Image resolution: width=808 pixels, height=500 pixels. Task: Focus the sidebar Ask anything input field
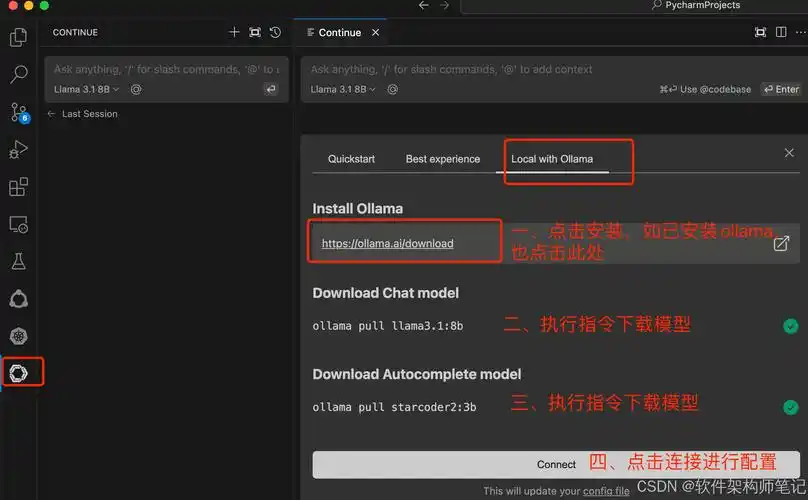[x=165, y=70]
